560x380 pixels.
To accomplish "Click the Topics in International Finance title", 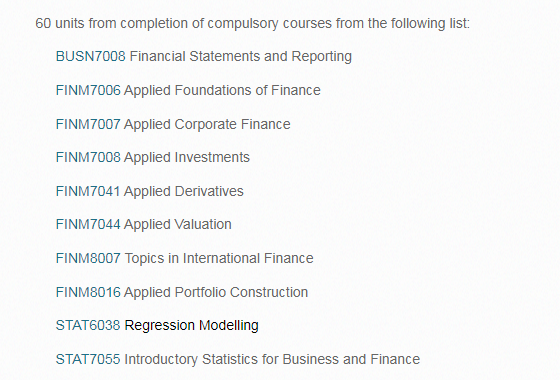I will (x=219, y=258).
